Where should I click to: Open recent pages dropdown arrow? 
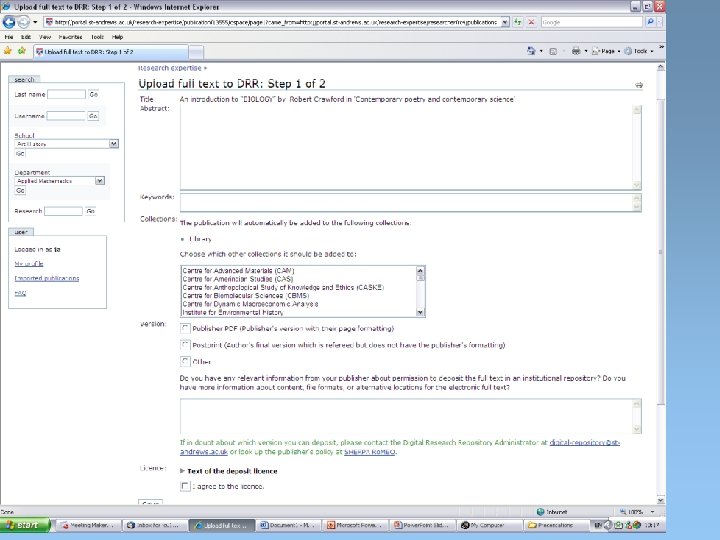tap(35, 22)
